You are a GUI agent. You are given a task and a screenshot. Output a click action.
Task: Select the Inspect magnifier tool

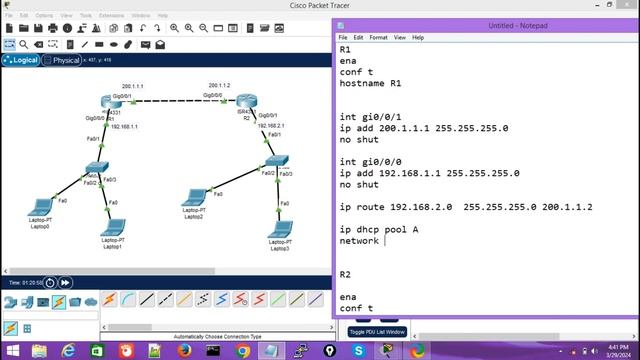(x=24, y=44)
